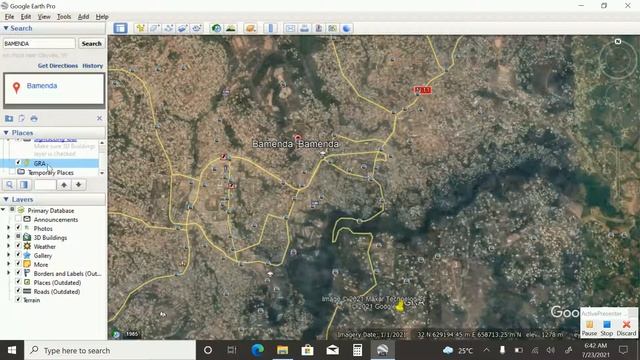Viewport: 640px width, 360px height.
Task: Show the ruler tool
Action: (270, 28)
